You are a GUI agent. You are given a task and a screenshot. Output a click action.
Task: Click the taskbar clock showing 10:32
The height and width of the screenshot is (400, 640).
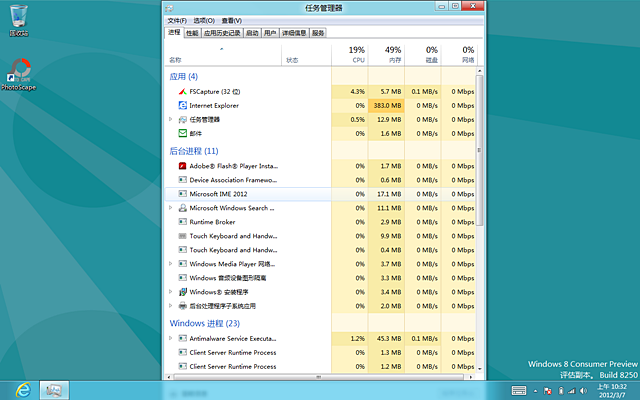pos(612,391)
